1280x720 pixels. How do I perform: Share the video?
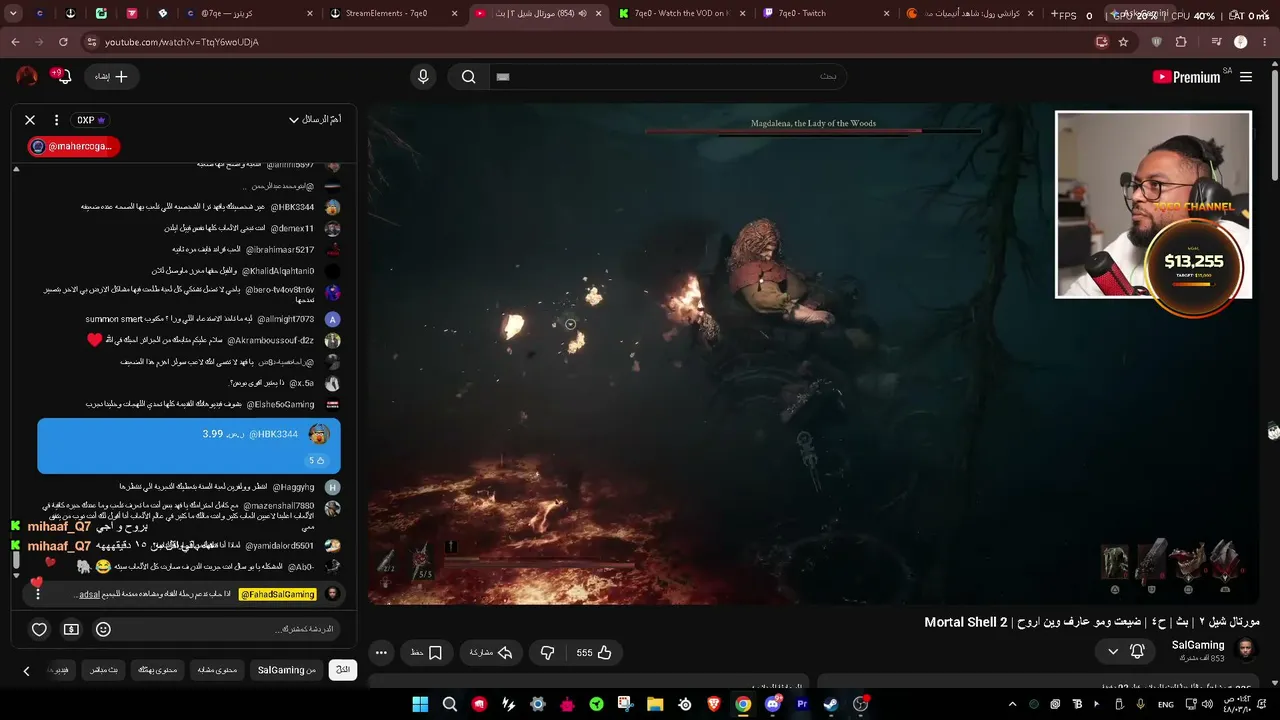(x=491, y=653)
